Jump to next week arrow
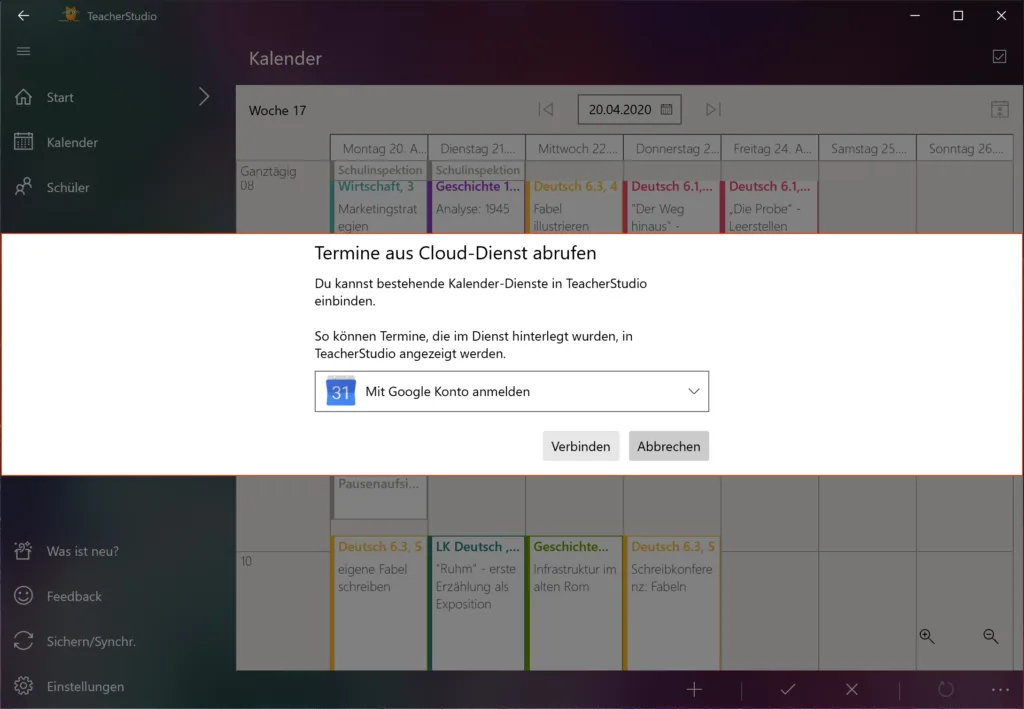 713,109
